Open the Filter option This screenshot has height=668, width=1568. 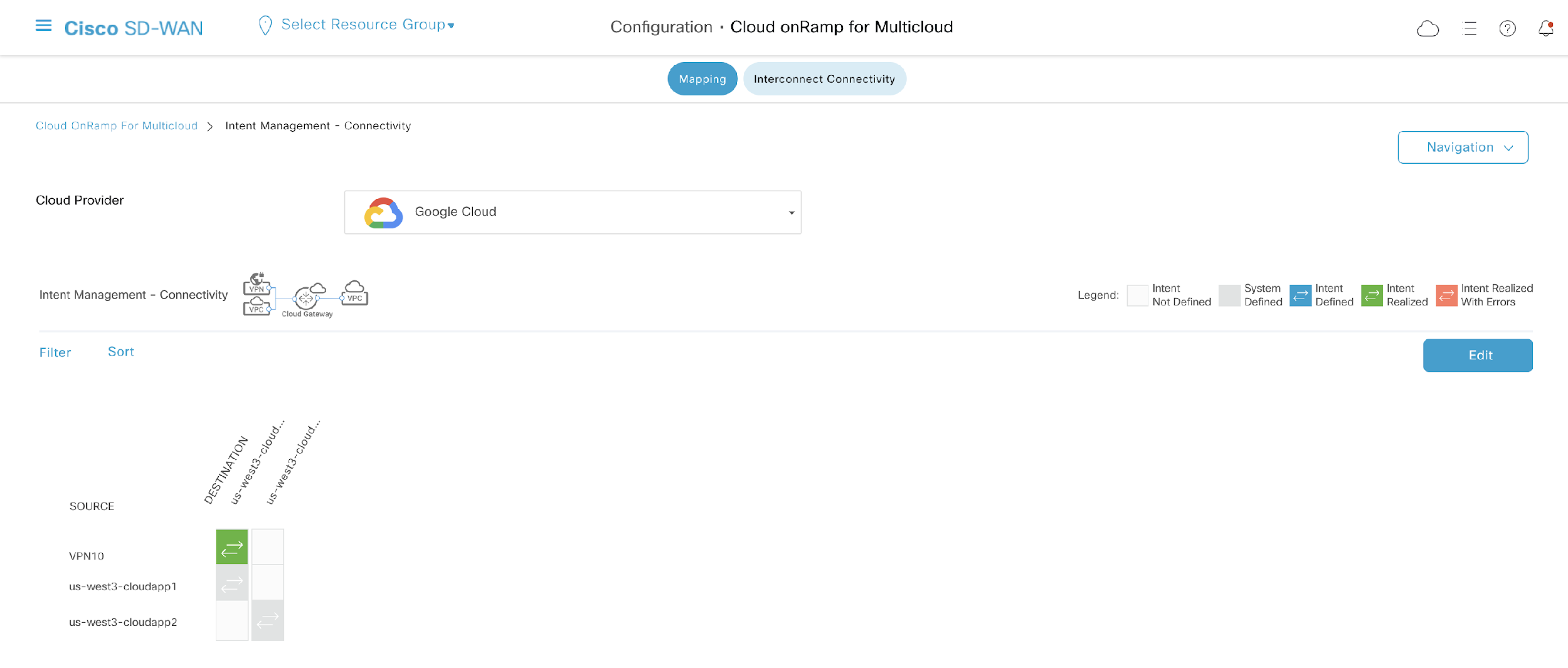55,353
